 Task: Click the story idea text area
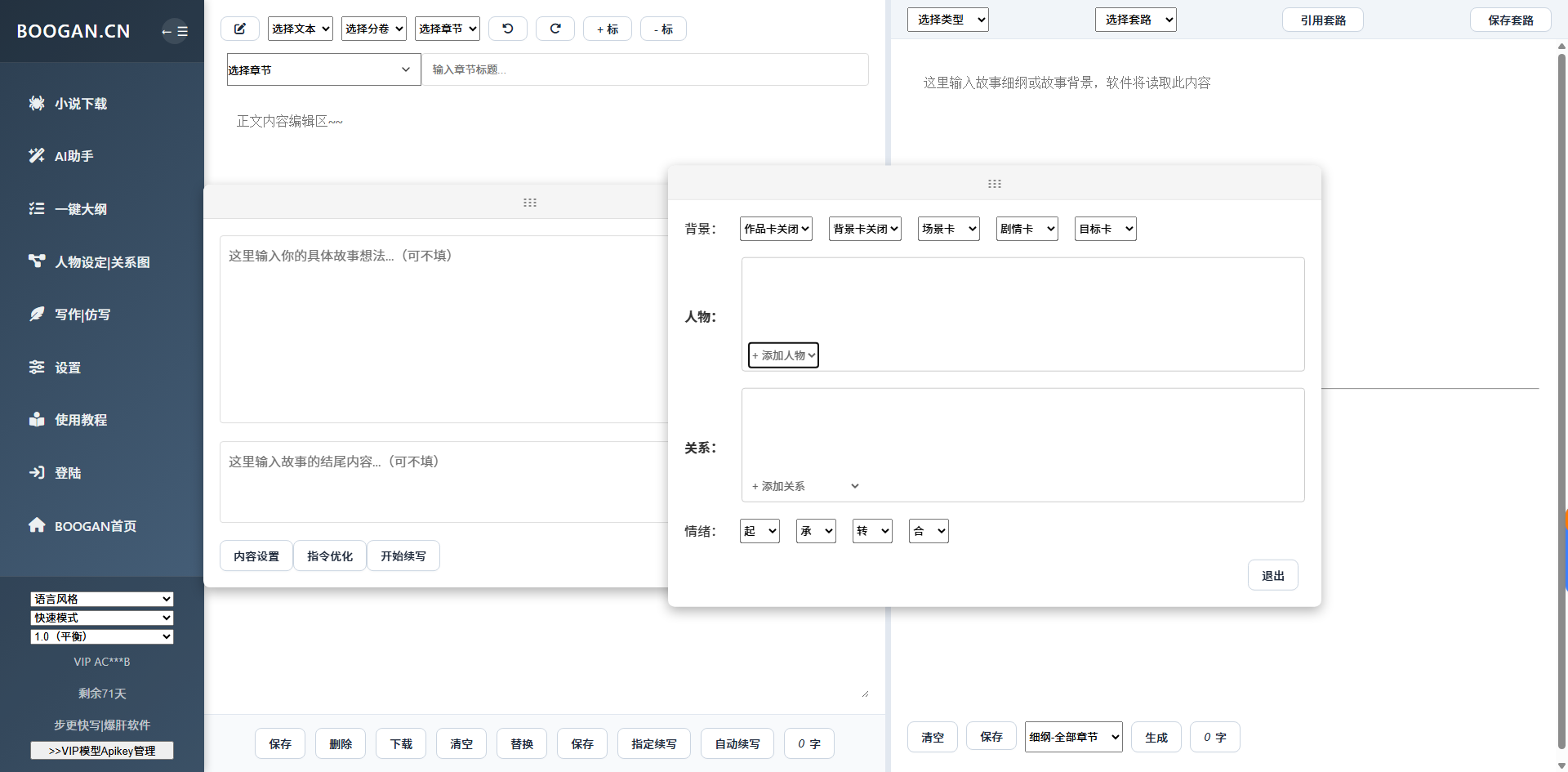(x=444, y=329)
